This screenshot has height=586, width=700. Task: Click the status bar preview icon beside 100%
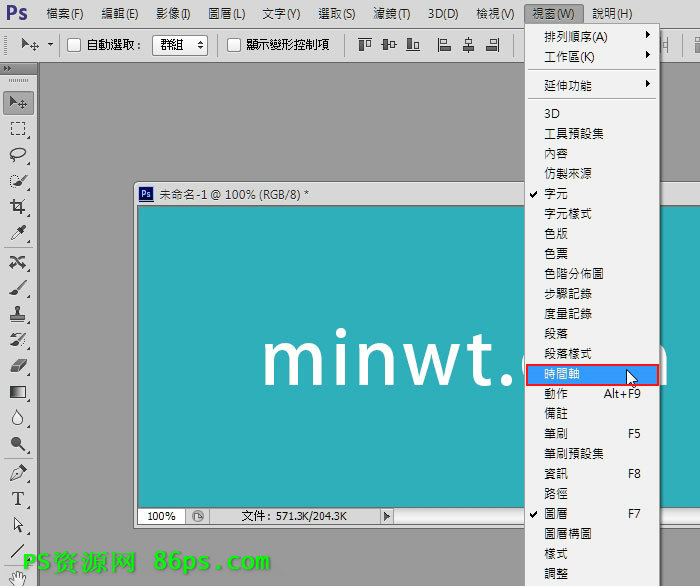pos(198,516)
